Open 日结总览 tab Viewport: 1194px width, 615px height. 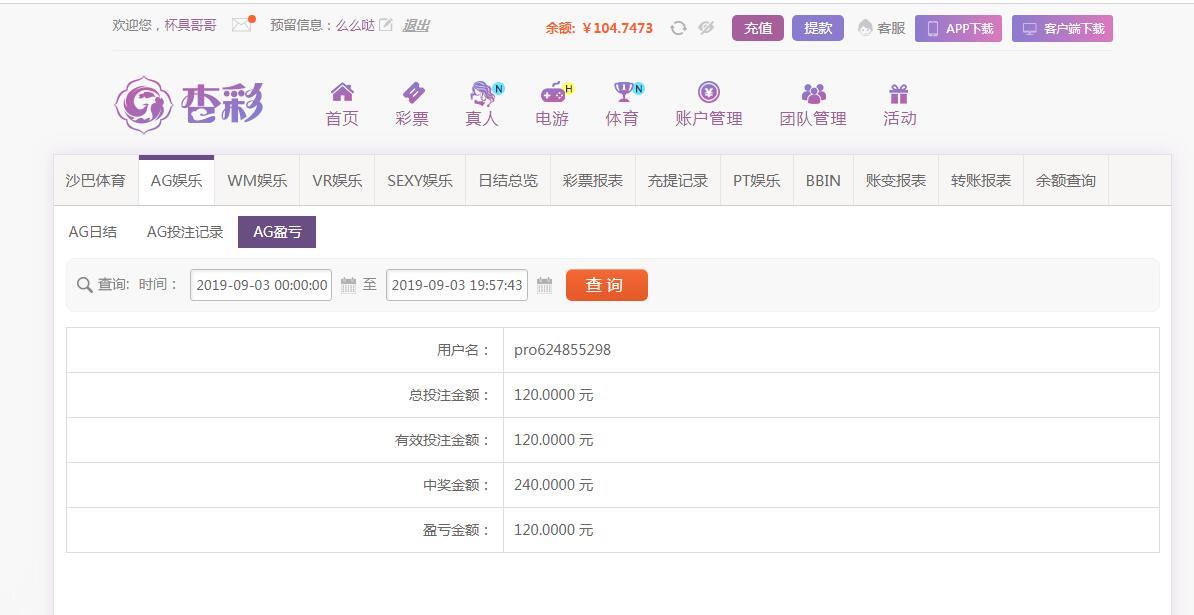pos(508,180)
